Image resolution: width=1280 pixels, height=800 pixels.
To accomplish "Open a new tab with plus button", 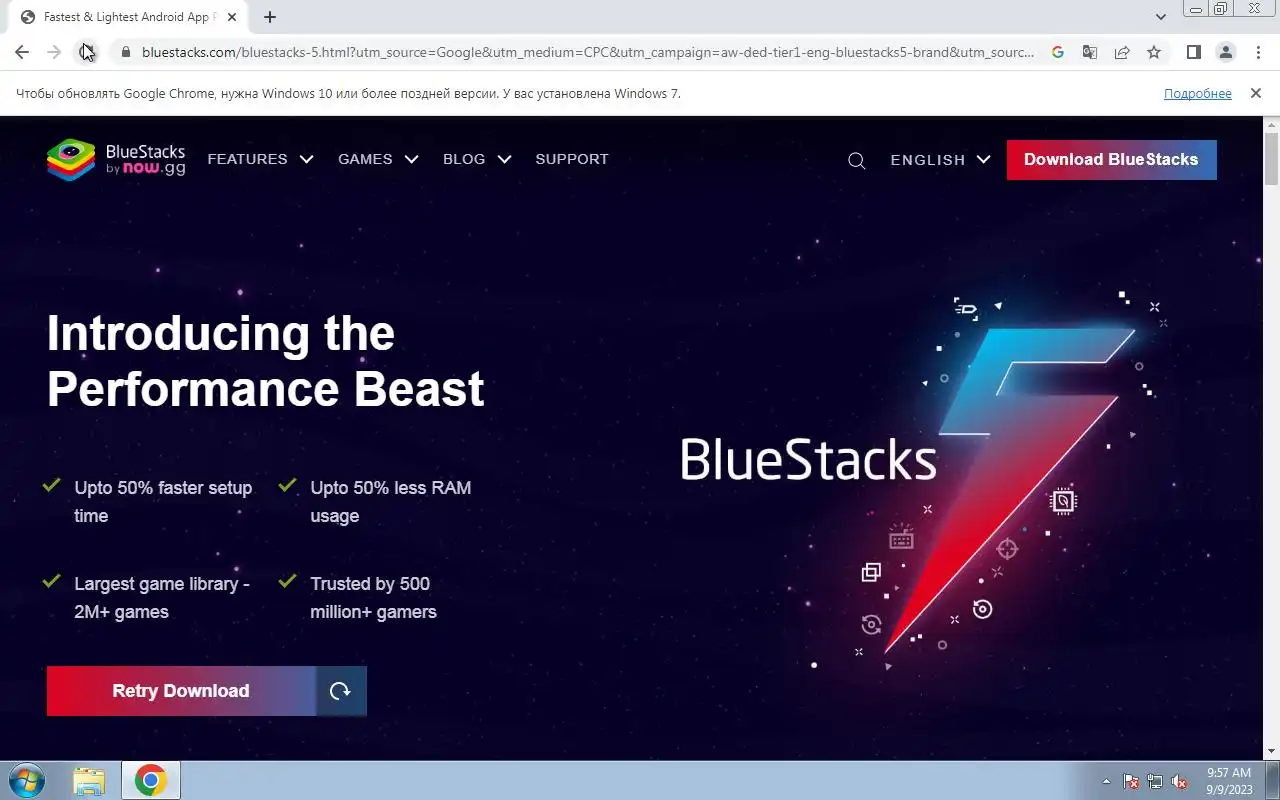I will coord(269,17).
